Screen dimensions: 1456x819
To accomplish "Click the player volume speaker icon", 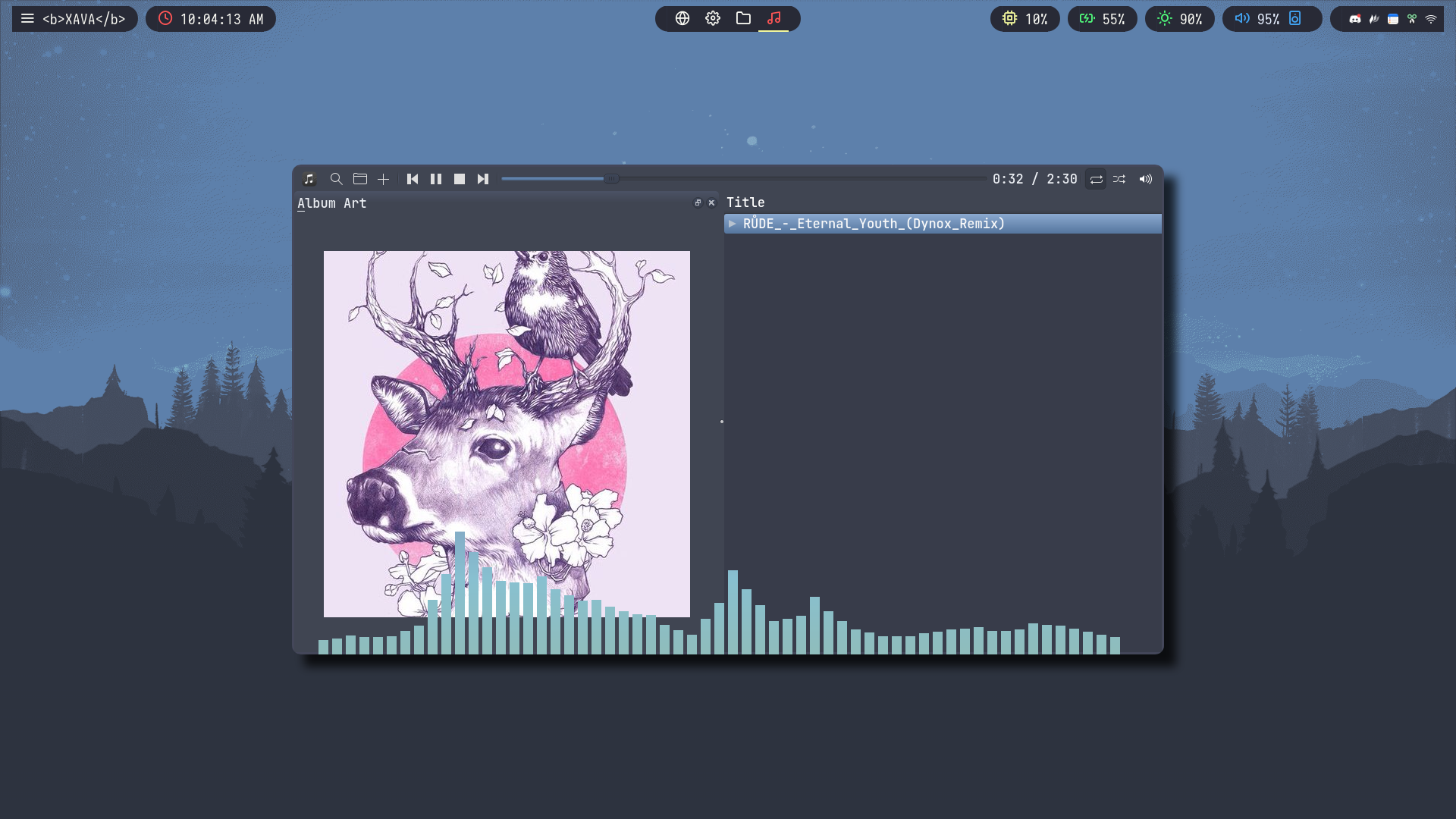I will tap(1145, 179).
